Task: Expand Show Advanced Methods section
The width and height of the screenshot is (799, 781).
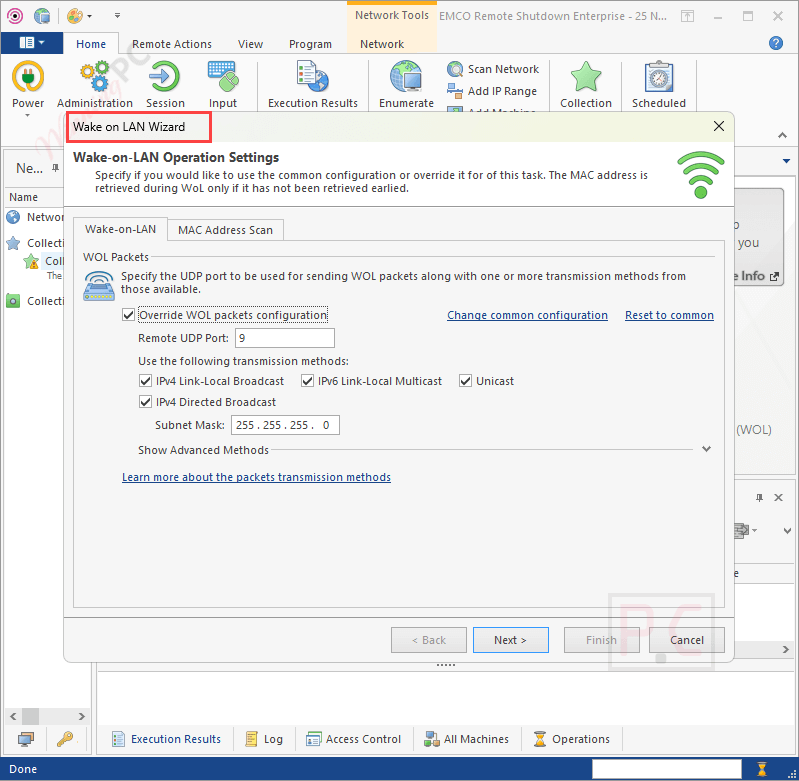Action: click(706, 449)
